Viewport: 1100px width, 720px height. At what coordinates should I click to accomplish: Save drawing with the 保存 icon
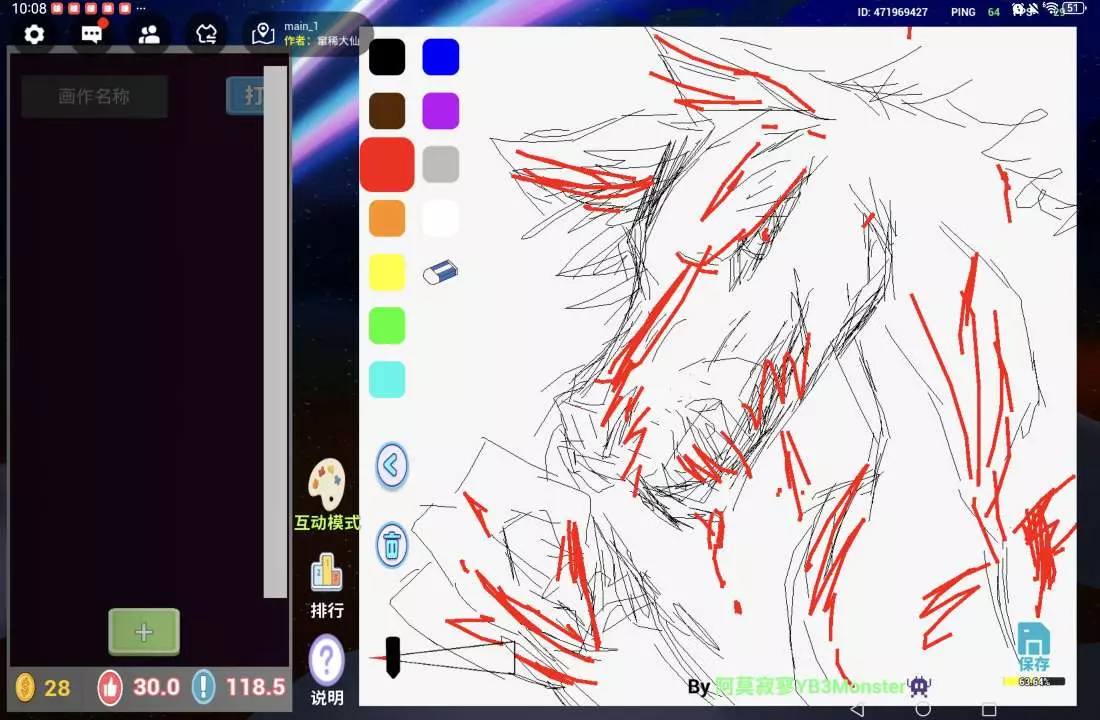click(1033, 645)
